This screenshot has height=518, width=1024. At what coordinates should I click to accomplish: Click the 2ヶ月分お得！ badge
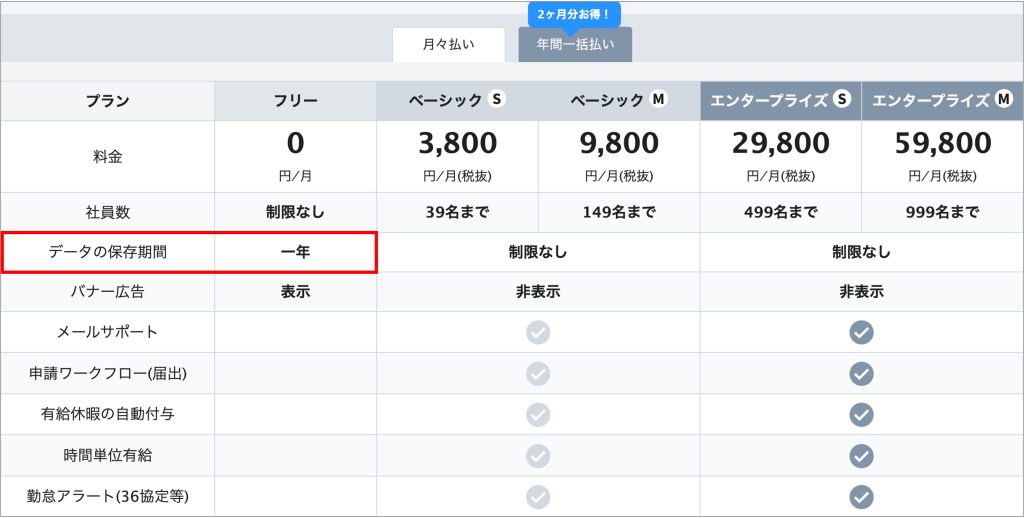575,15
